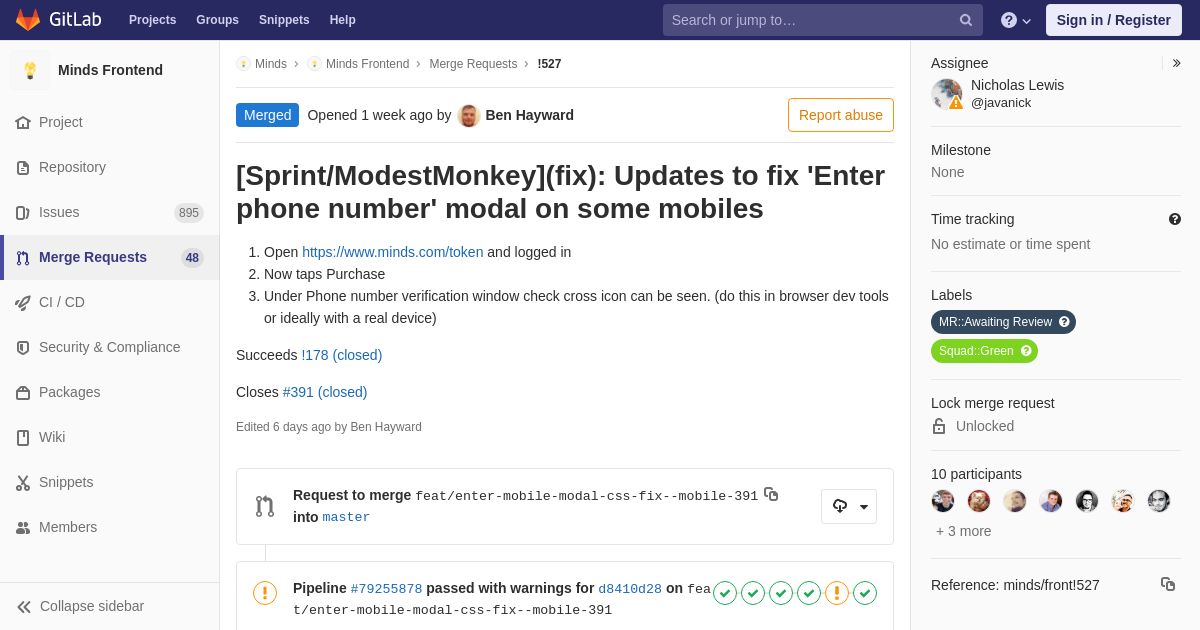Collapse the right sidebar with double chevron
Viewport: 1200px width, 630px height.
(1176, 63)
